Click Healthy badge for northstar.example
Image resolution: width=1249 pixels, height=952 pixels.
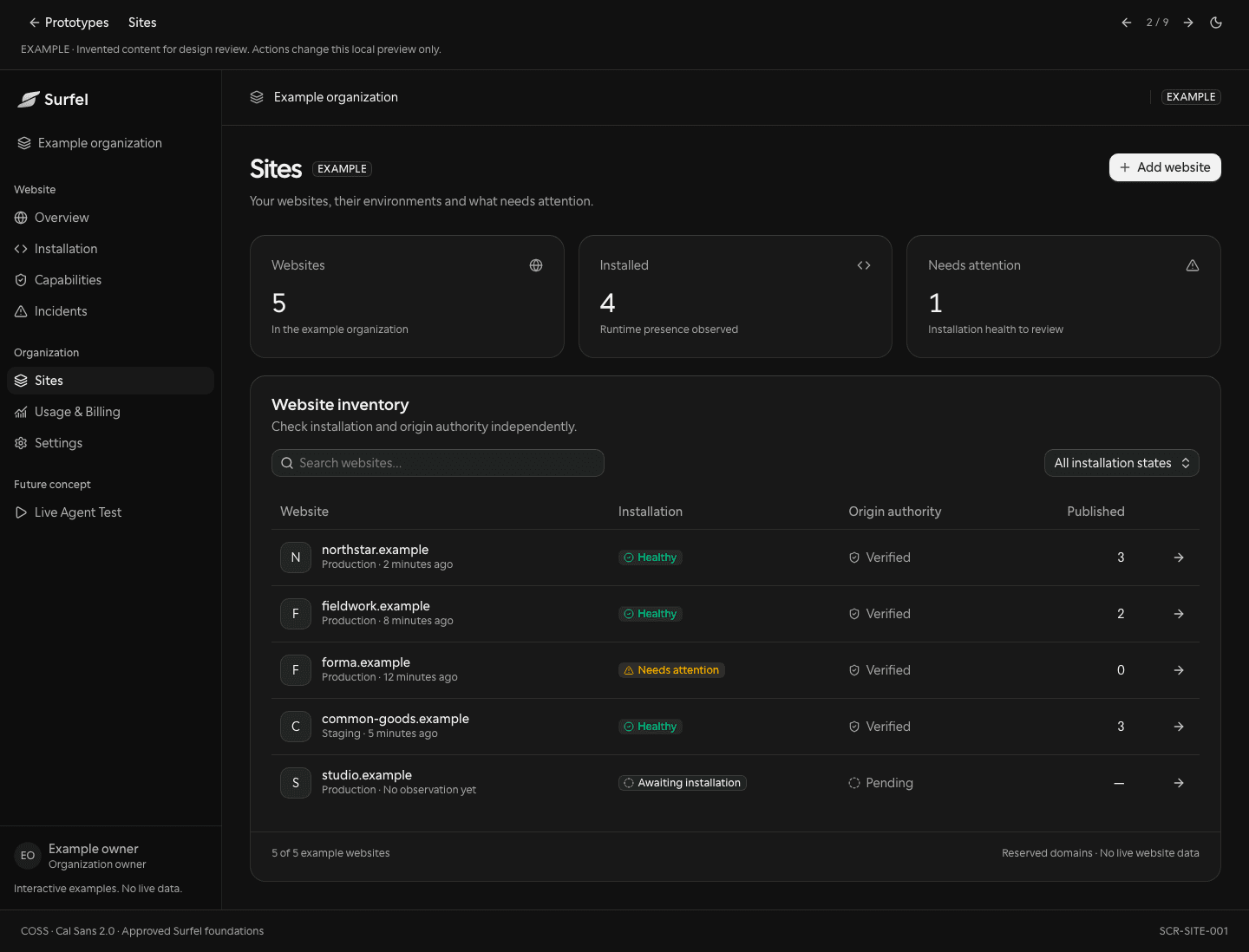[x=651, y=558]
